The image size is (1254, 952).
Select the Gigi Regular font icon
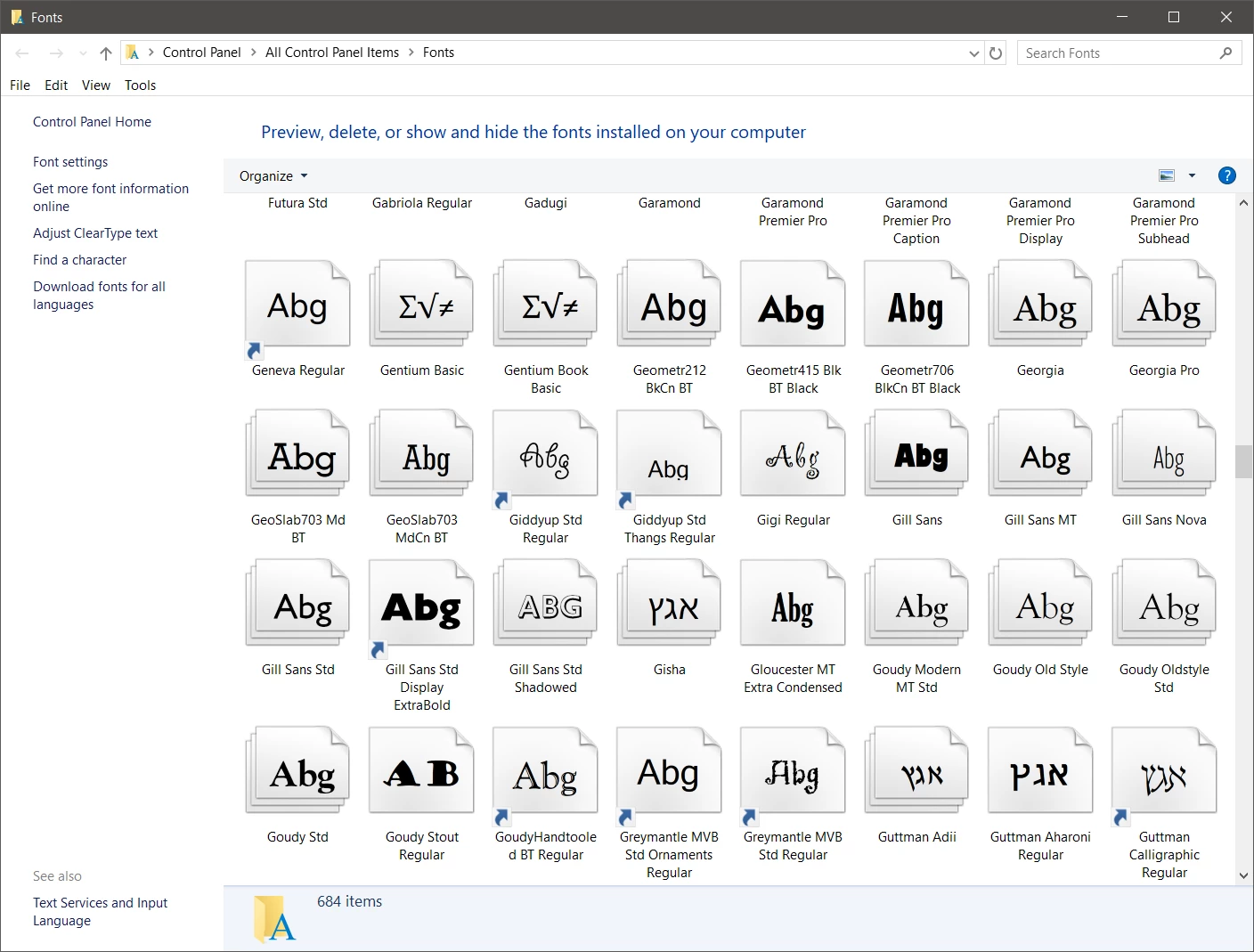coord(793,454)
